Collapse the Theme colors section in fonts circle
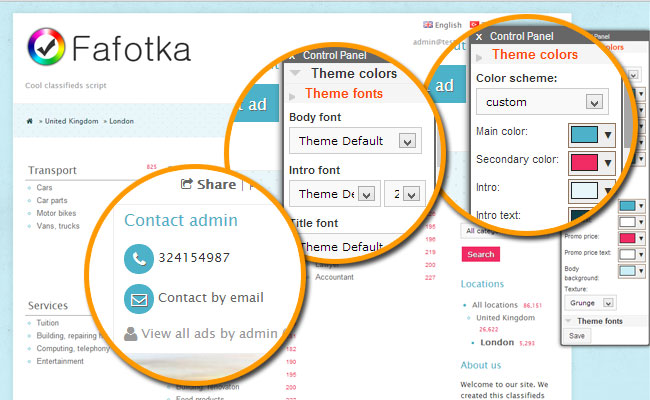The image size is (650, 400). click(295, 73)
